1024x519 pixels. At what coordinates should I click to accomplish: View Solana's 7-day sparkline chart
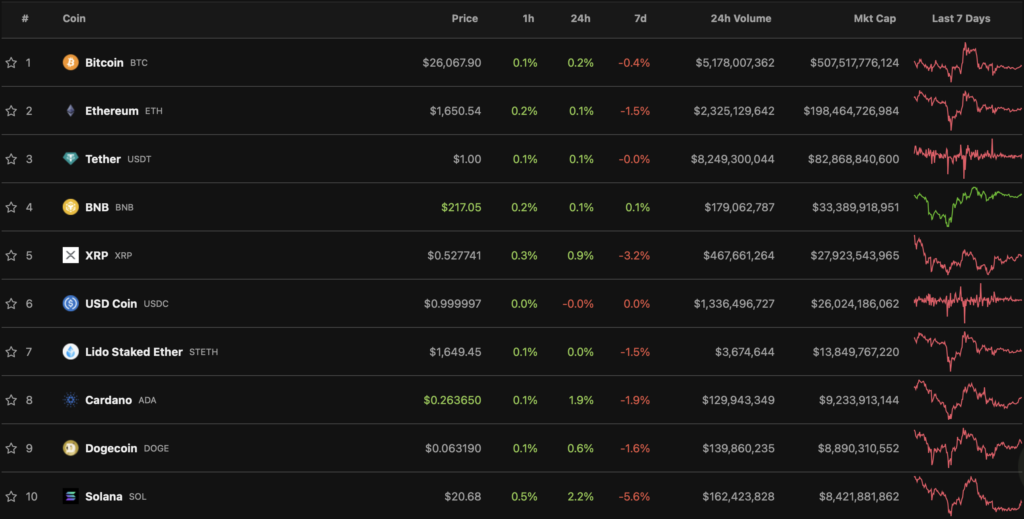(x=968, y=495)
